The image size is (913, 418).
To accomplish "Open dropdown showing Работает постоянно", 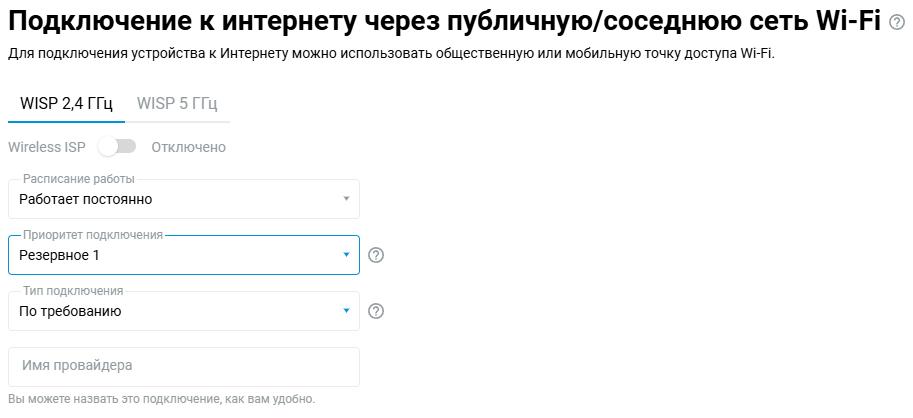I will [x=180, y=199].
